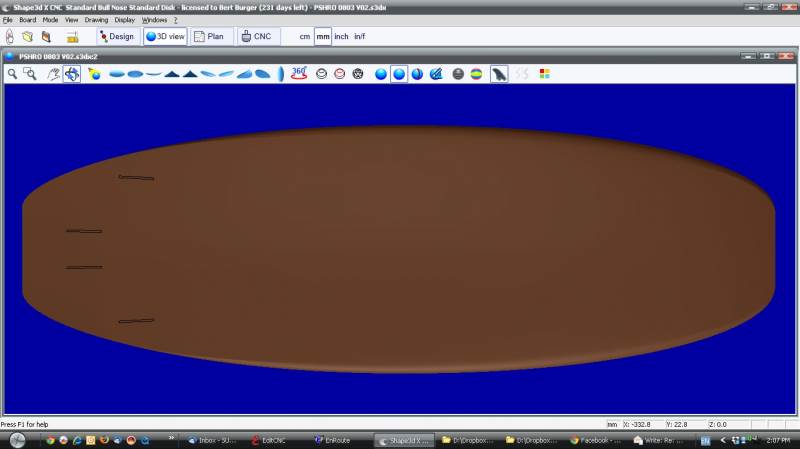Image resolution: width=800 pixels, height=449 pixels.
Task: Expand the Drawing menu
Action: pyautogui.click(x=96, y=20)
